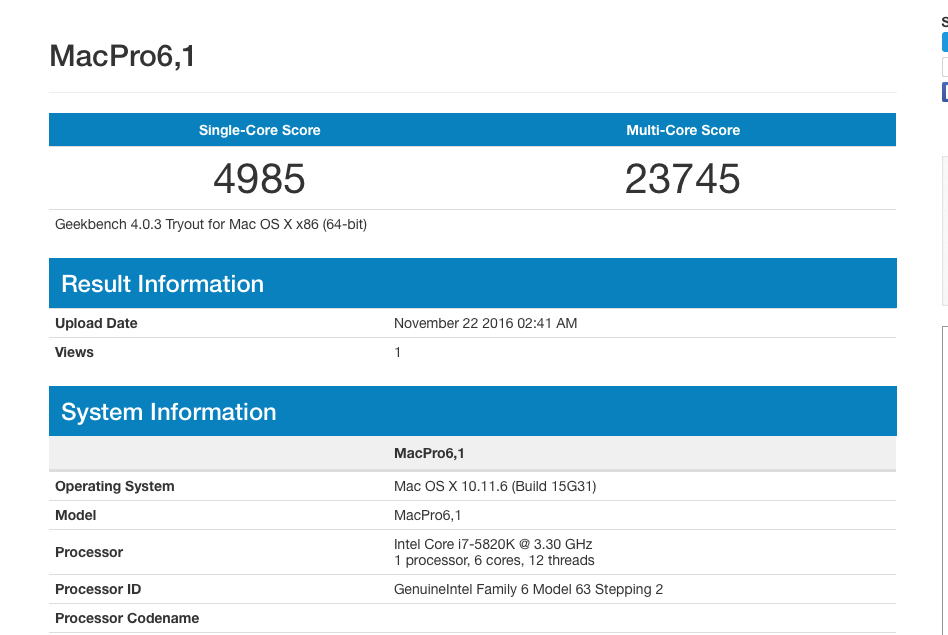Click the Processor row label
This screenshot has height=635, width=948.
click(x=89, y=552)
